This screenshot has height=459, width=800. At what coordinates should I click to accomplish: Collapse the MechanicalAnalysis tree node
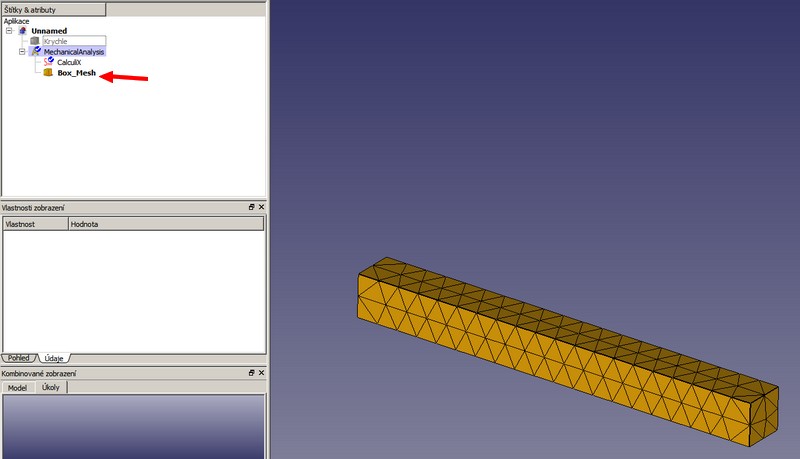22,51
